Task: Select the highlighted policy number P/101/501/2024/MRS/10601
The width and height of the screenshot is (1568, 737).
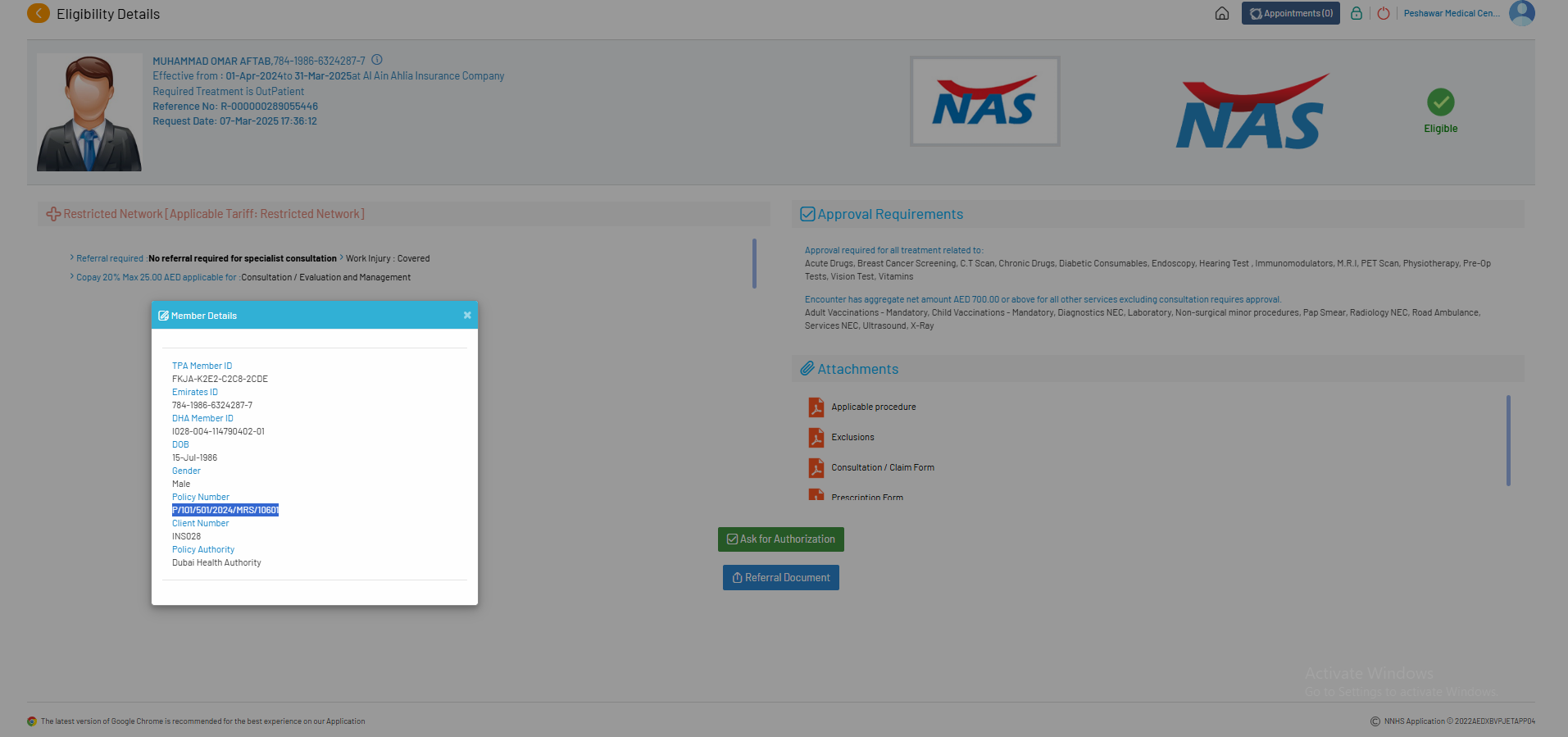Action: [x=225, y=510]
